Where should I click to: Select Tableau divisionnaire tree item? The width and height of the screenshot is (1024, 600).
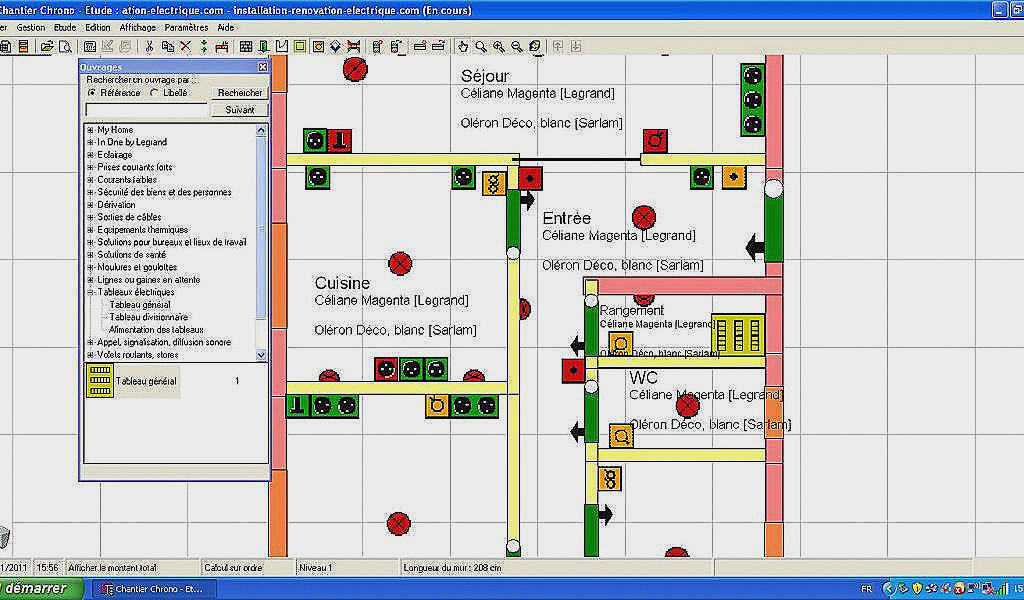(148, 317)
